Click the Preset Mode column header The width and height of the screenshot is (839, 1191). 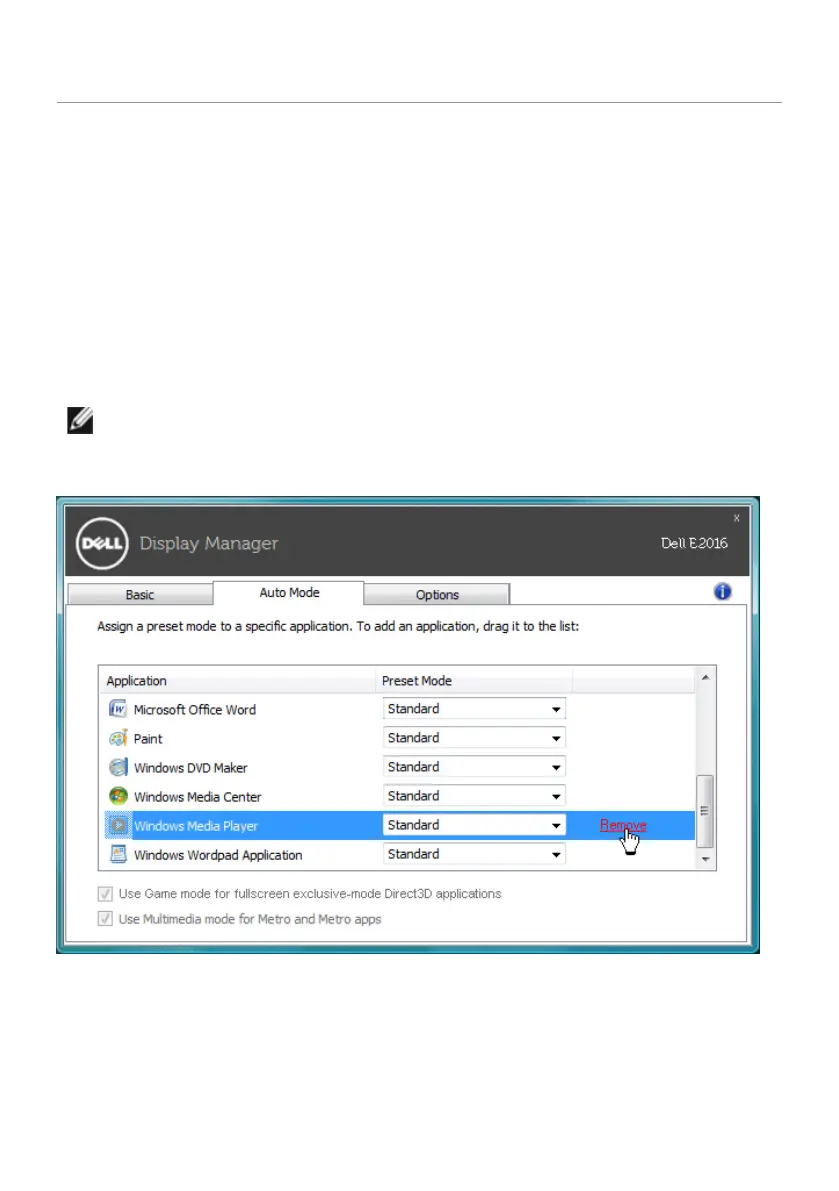click(x=474, y=681)
